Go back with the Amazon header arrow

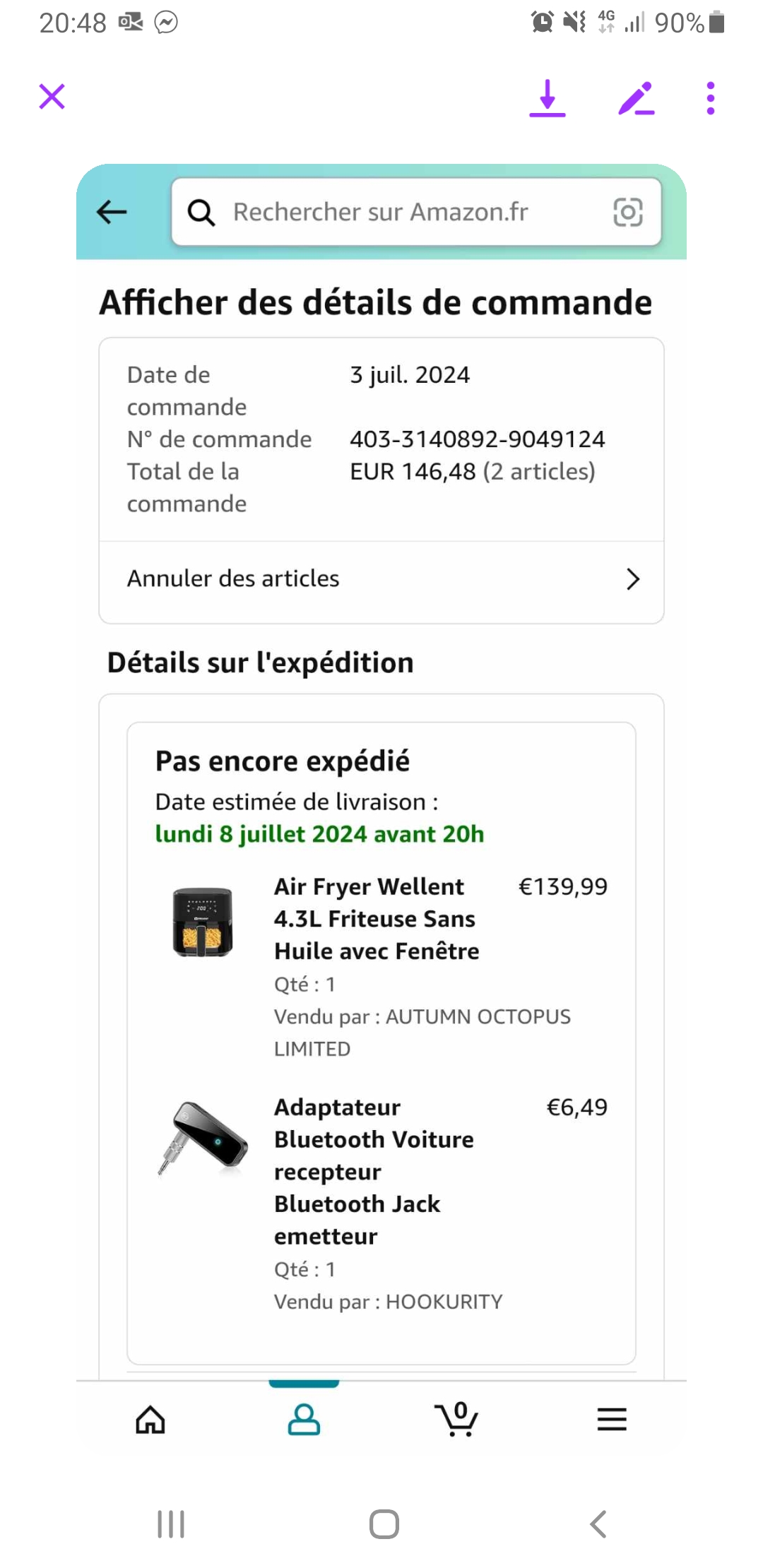[x=112, y=212]
